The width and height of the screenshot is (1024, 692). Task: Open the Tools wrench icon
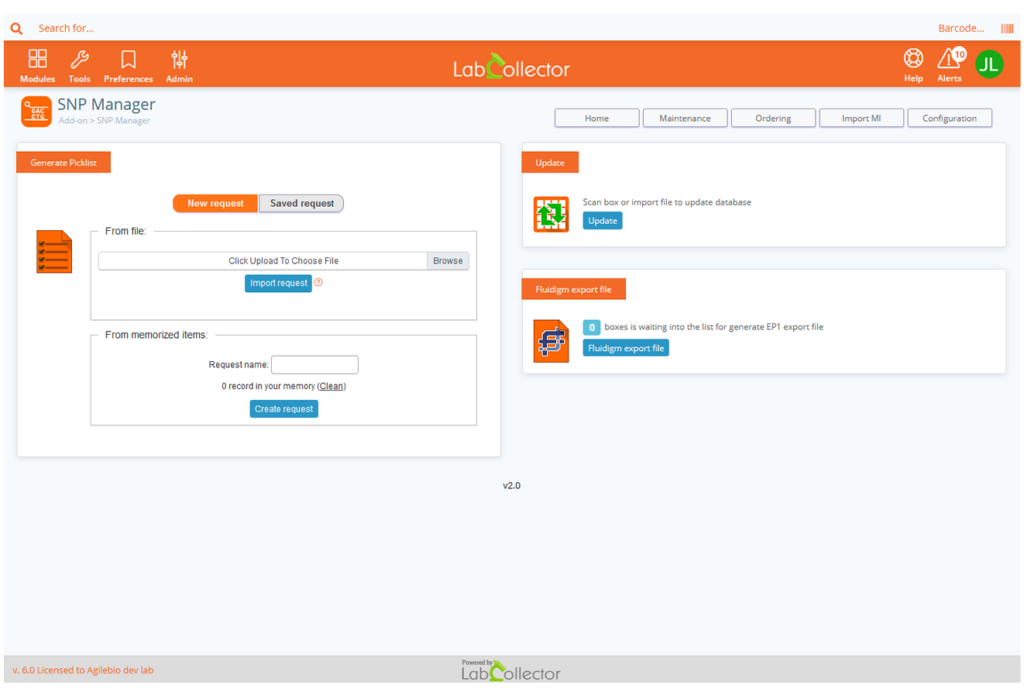pyautogui.click(x=80, y=59)
